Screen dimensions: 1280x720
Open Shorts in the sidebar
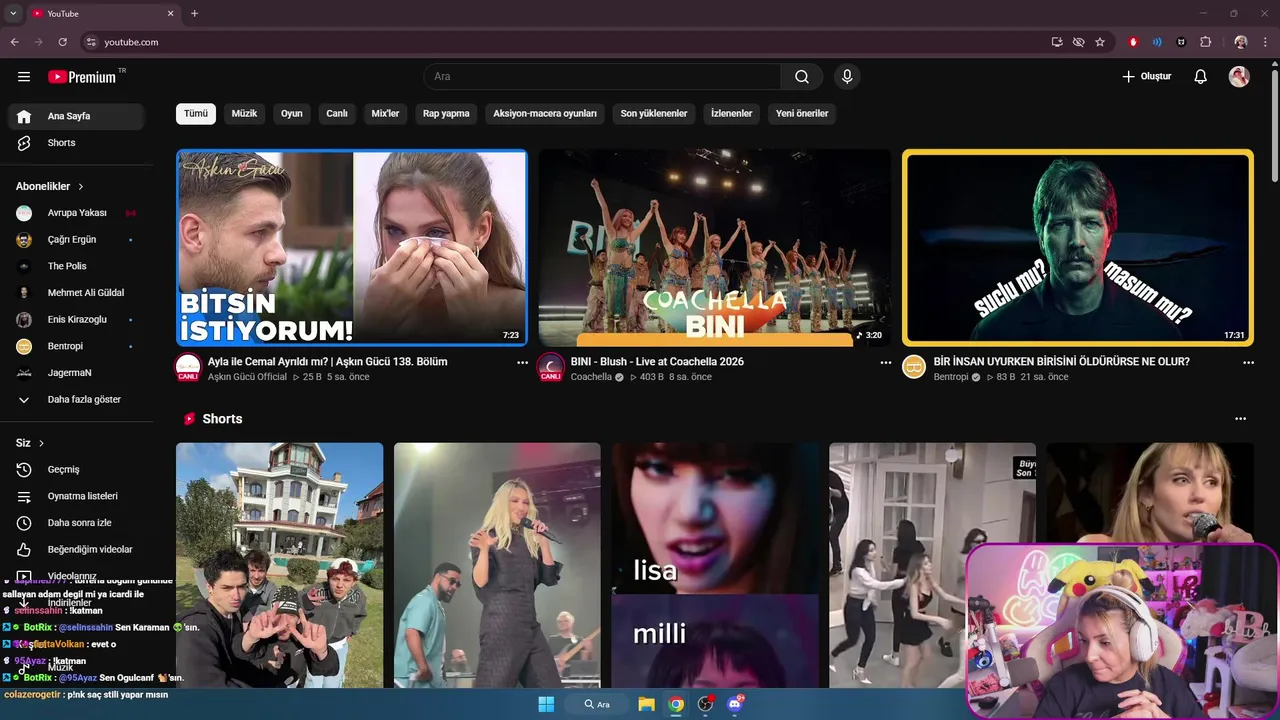point(76,143)
